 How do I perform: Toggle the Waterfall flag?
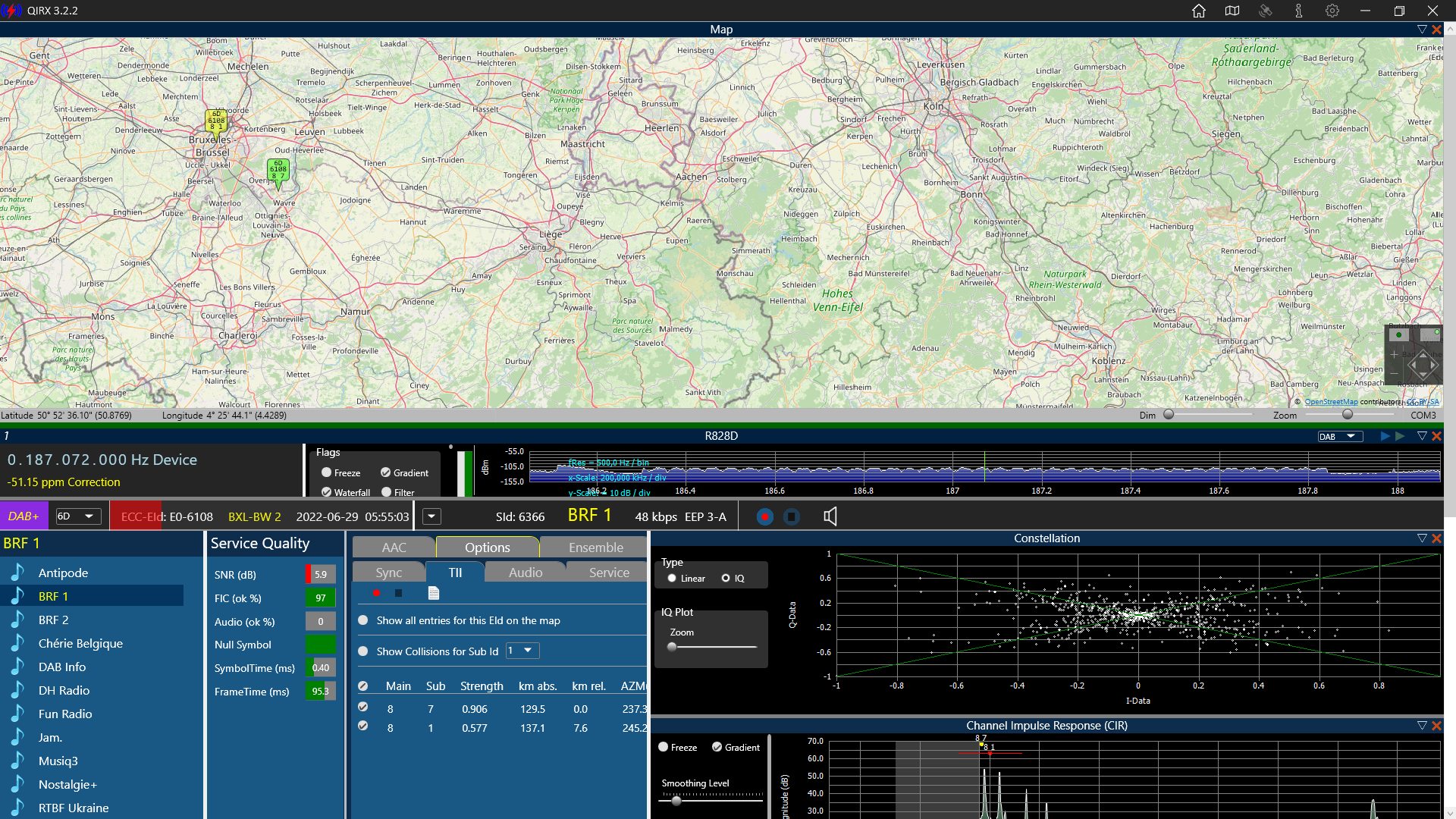click(x=327, y=492)
